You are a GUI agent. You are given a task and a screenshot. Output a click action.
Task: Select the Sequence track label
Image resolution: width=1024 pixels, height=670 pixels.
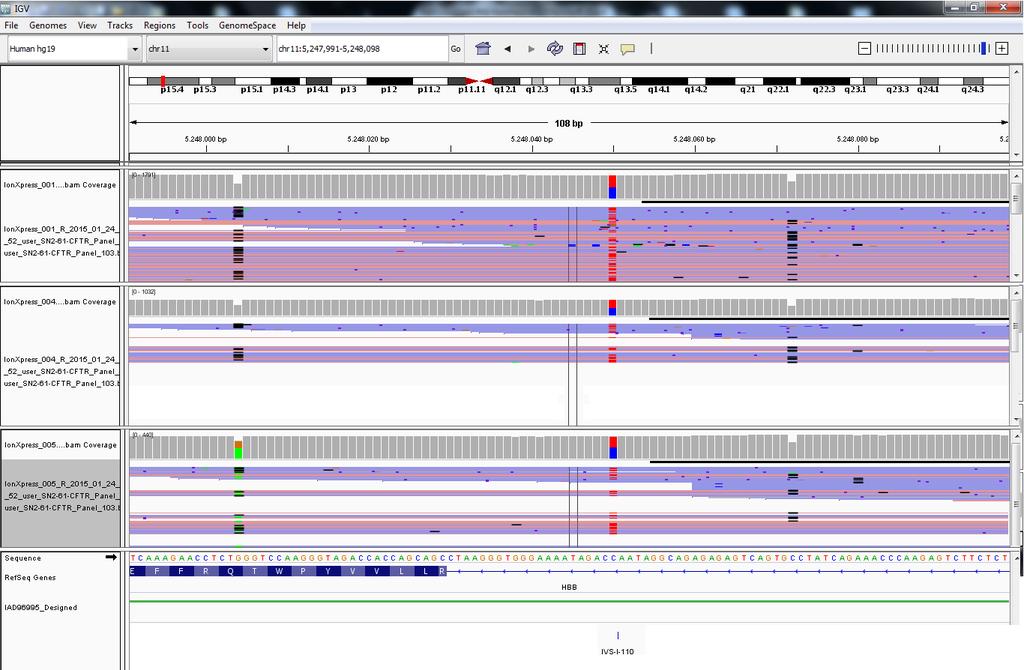(23, 558)
